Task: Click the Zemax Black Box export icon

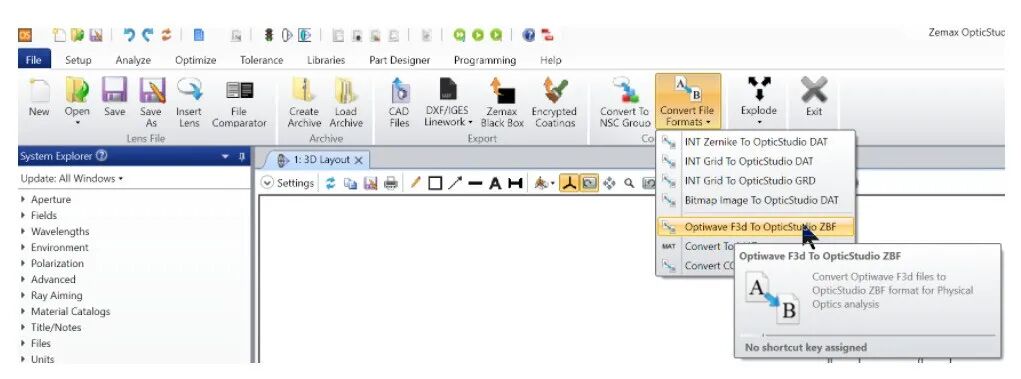Action: 502,103
